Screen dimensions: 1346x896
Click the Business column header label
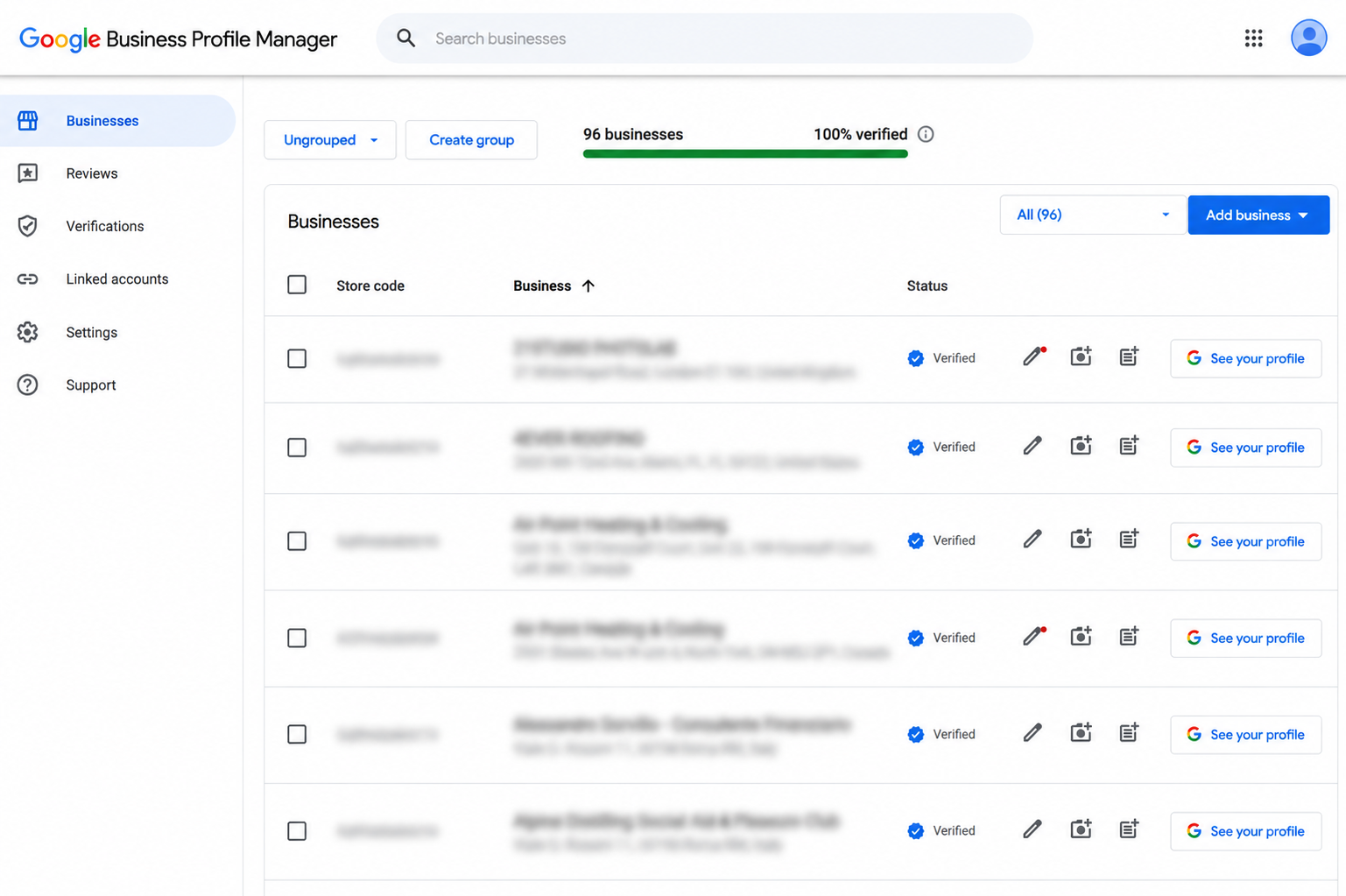542,286
